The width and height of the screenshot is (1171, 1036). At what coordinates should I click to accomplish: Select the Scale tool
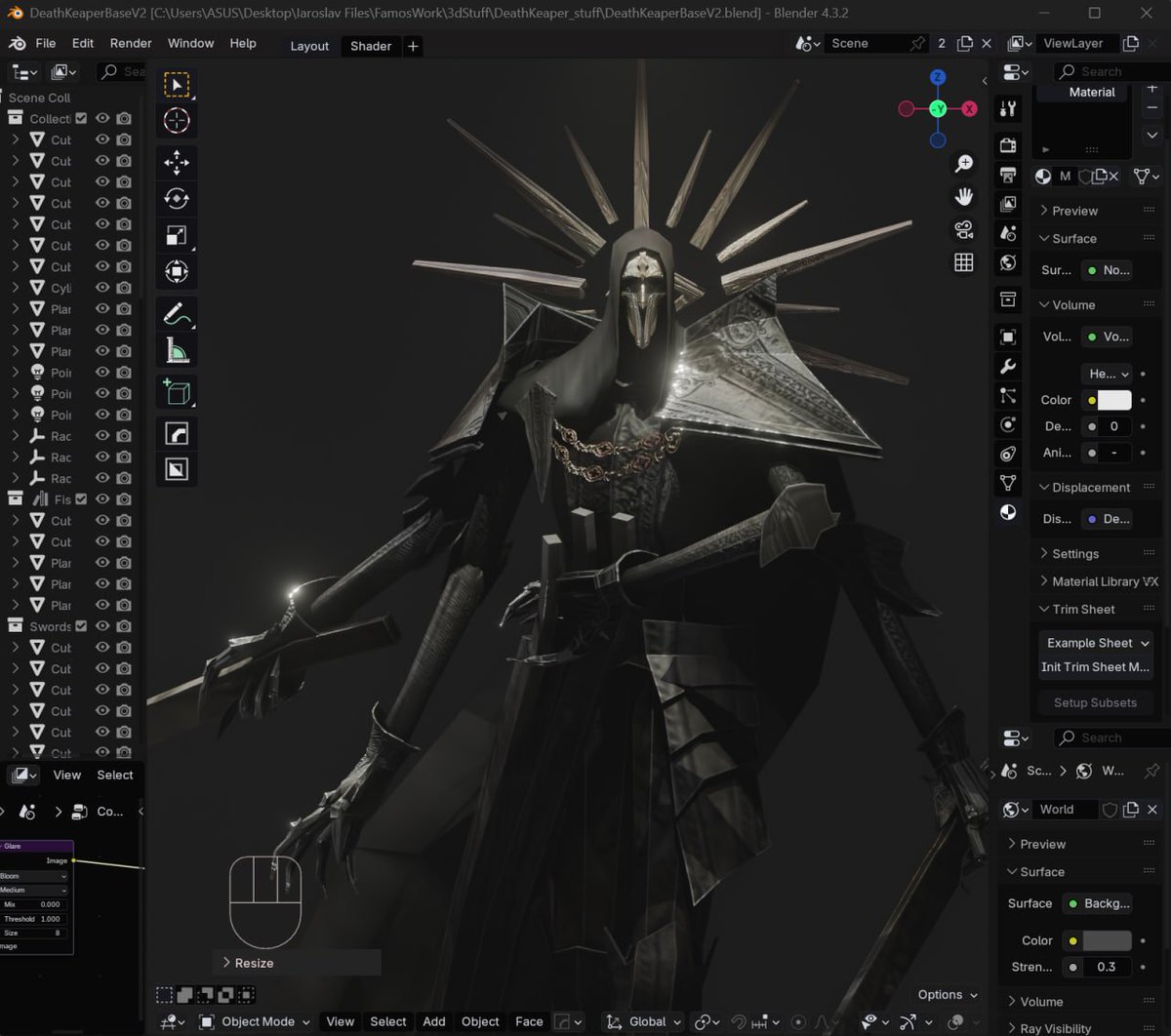(177, 235)
